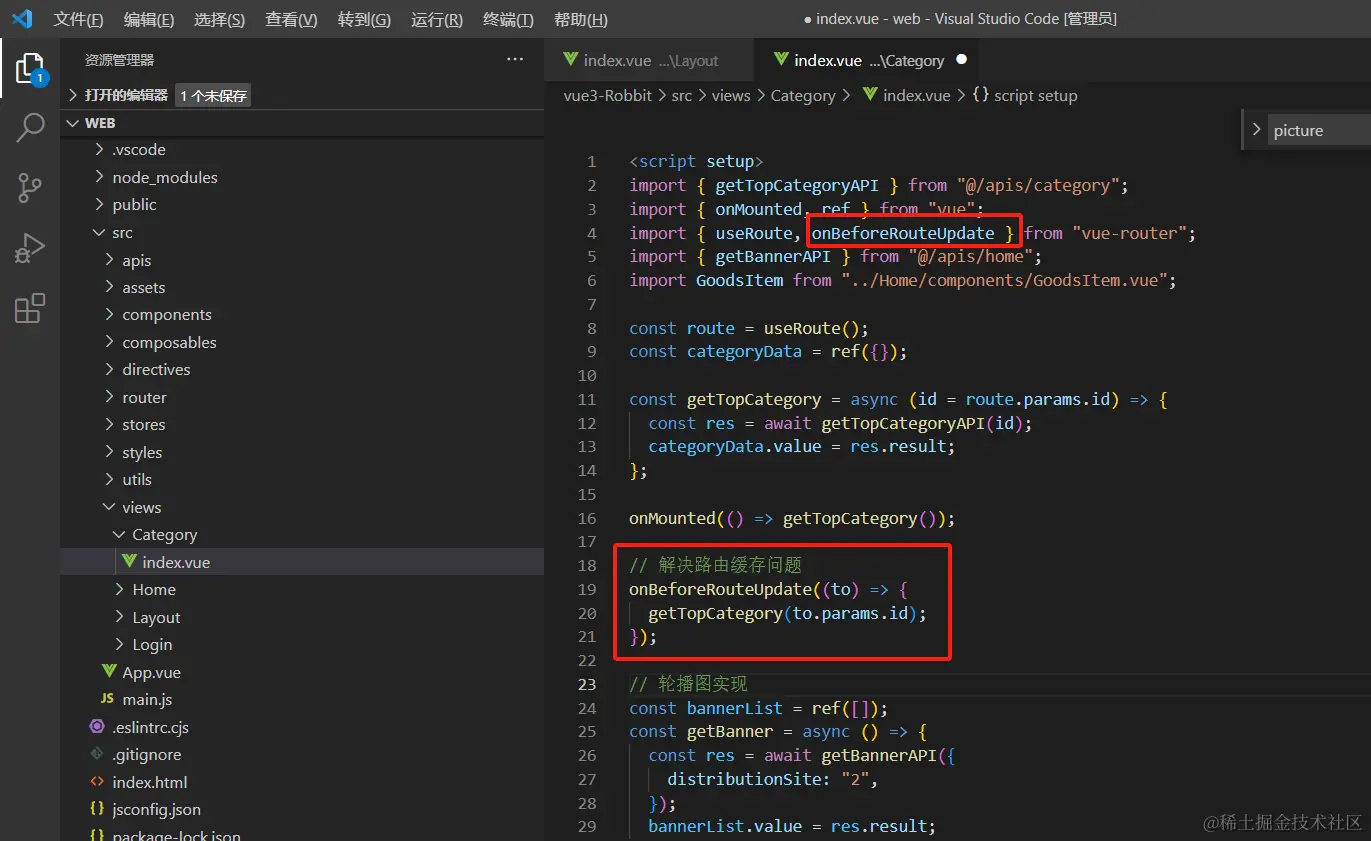Image resolution: width=1371 pixels, height=841 pixels.
Task: Expand Layout folder in views
Action: (302, 617)
